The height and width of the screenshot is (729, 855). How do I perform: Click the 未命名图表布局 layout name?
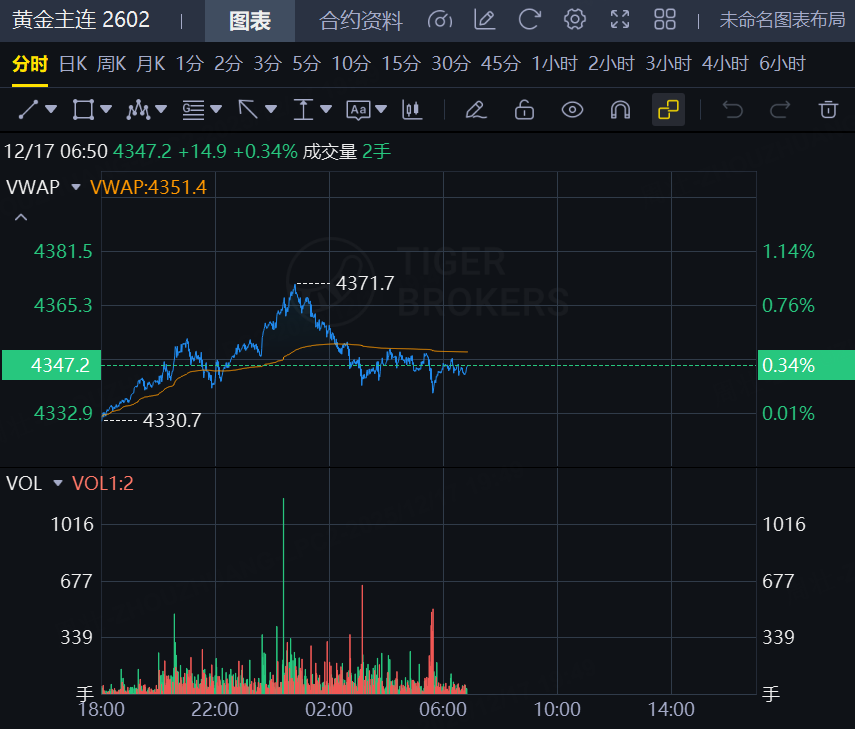coord(782,20)
